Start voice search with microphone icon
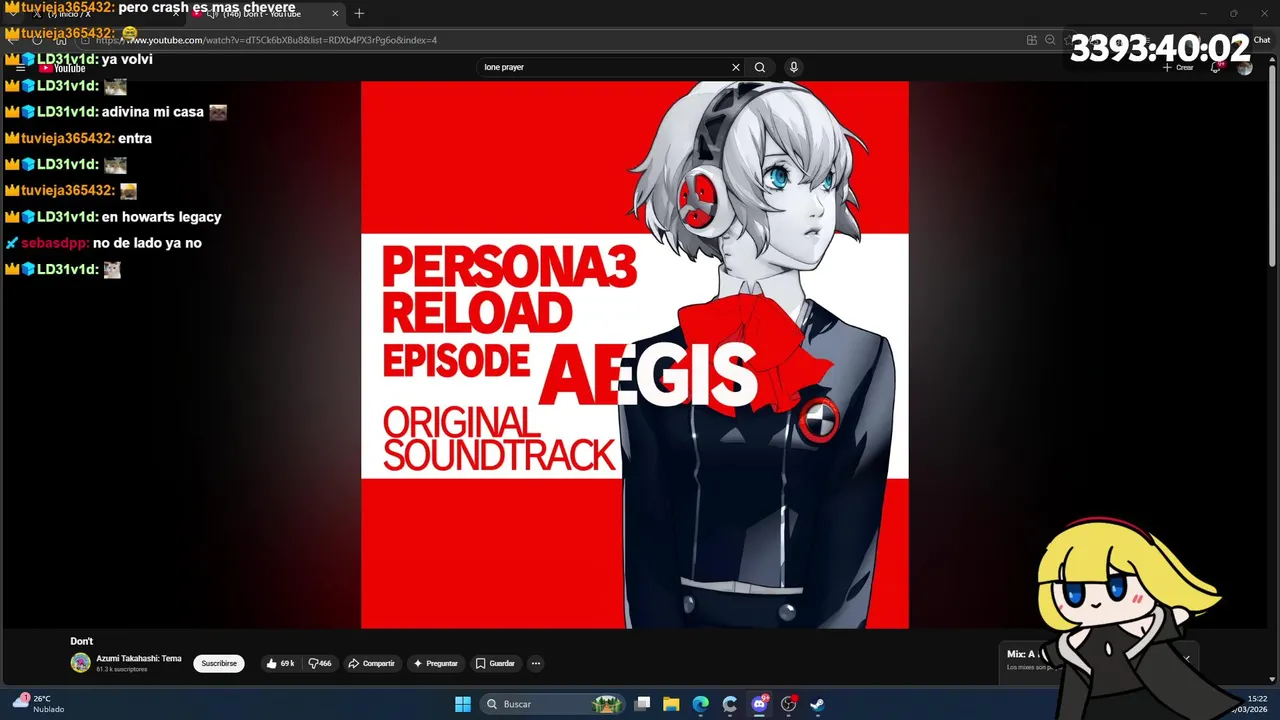Viewport: 1280px width, 720px height. [x=794, y=67]
